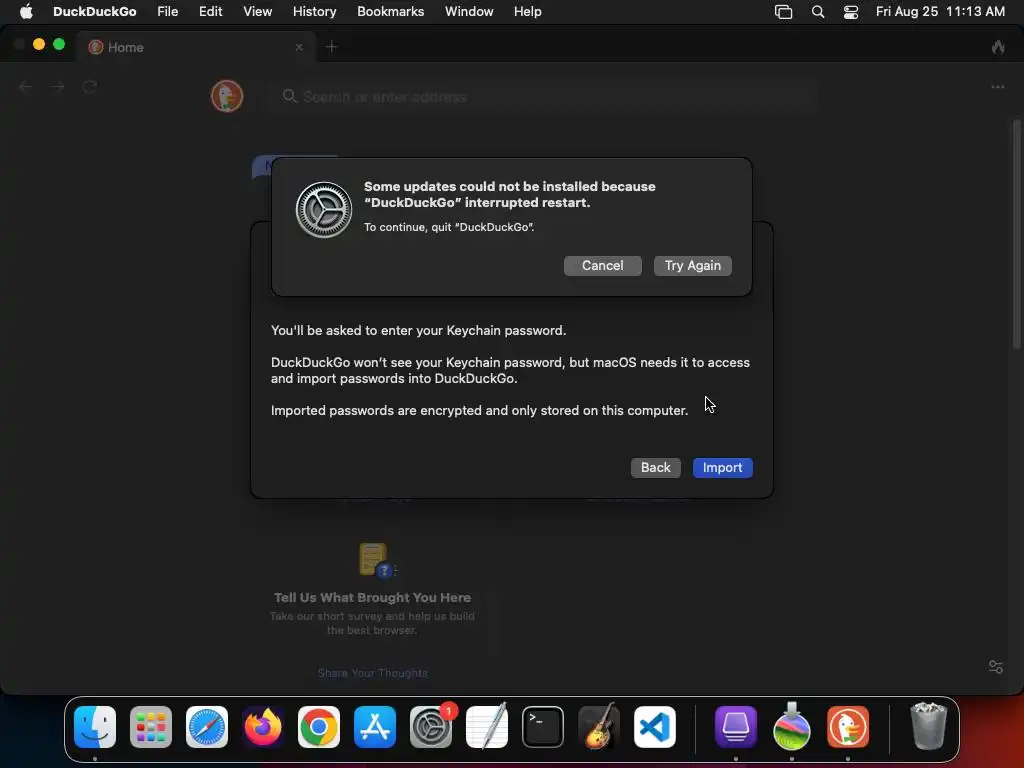Launch Visual Studio Code from the Dock
This screenshot has width=1024, height=768.
click(x=655, y=727)
